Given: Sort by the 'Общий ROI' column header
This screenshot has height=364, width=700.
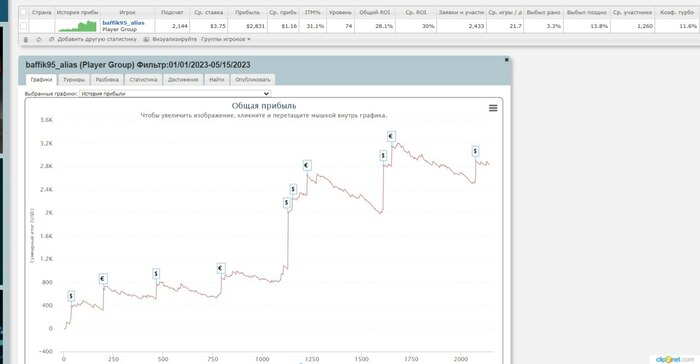Looking at the screenshot, I should click(375, 13).
